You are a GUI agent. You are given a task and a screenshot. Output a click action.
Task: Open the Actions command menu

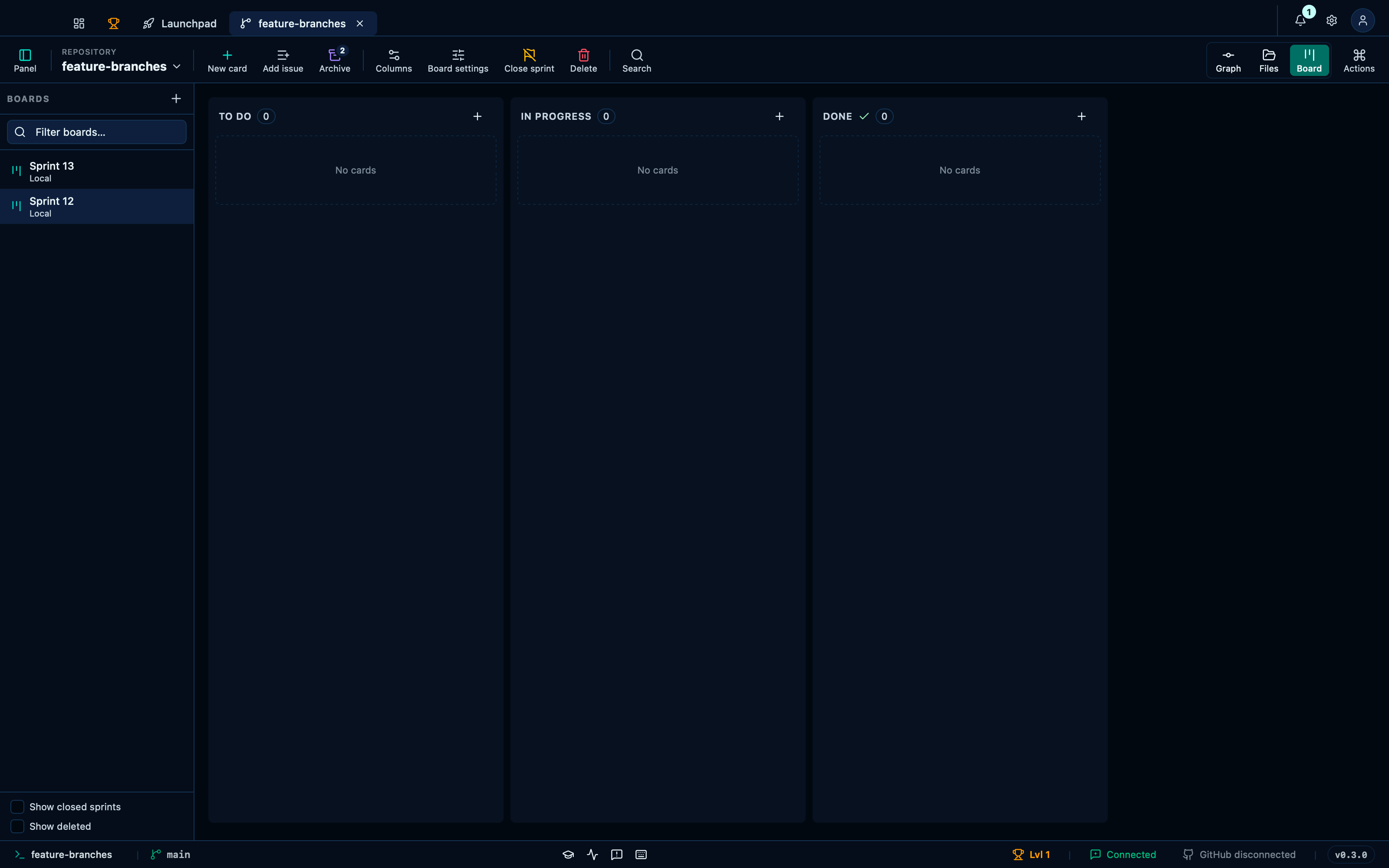[1359, 60]
